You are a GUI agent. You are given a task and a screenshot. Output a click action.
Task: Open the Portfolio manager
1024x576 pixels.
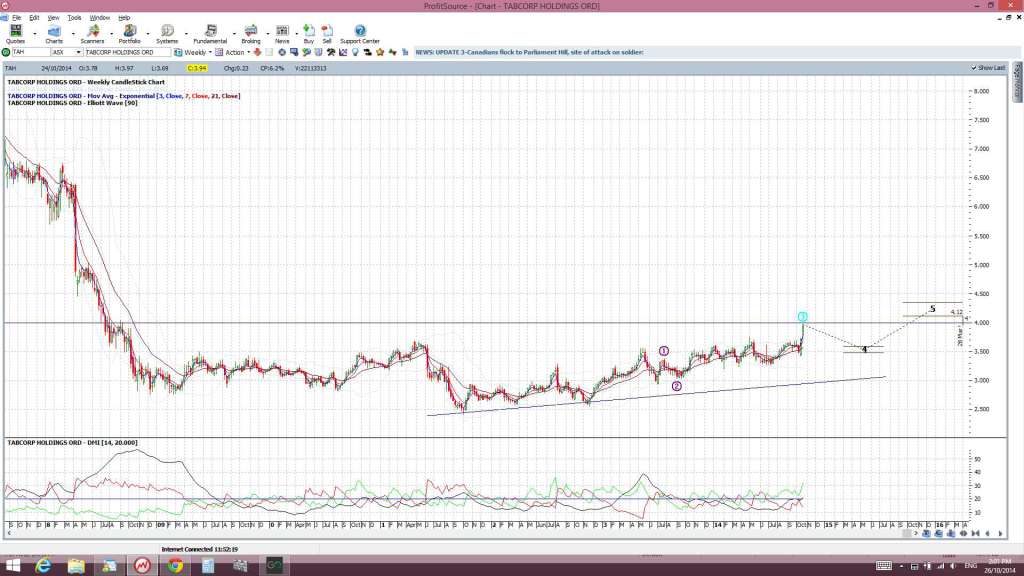[x=129, y=34]
